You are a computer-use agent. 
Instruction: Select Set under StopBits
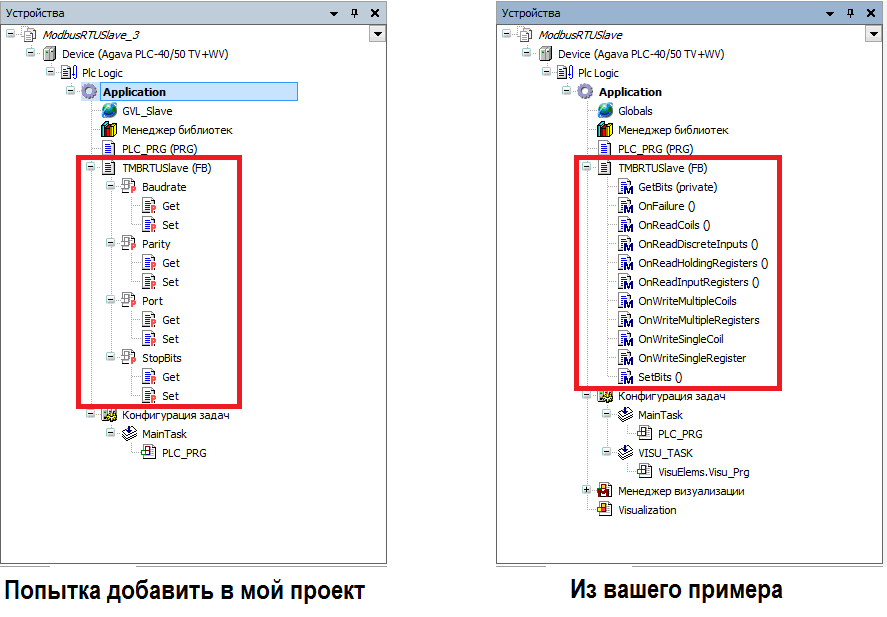point(170,396)
